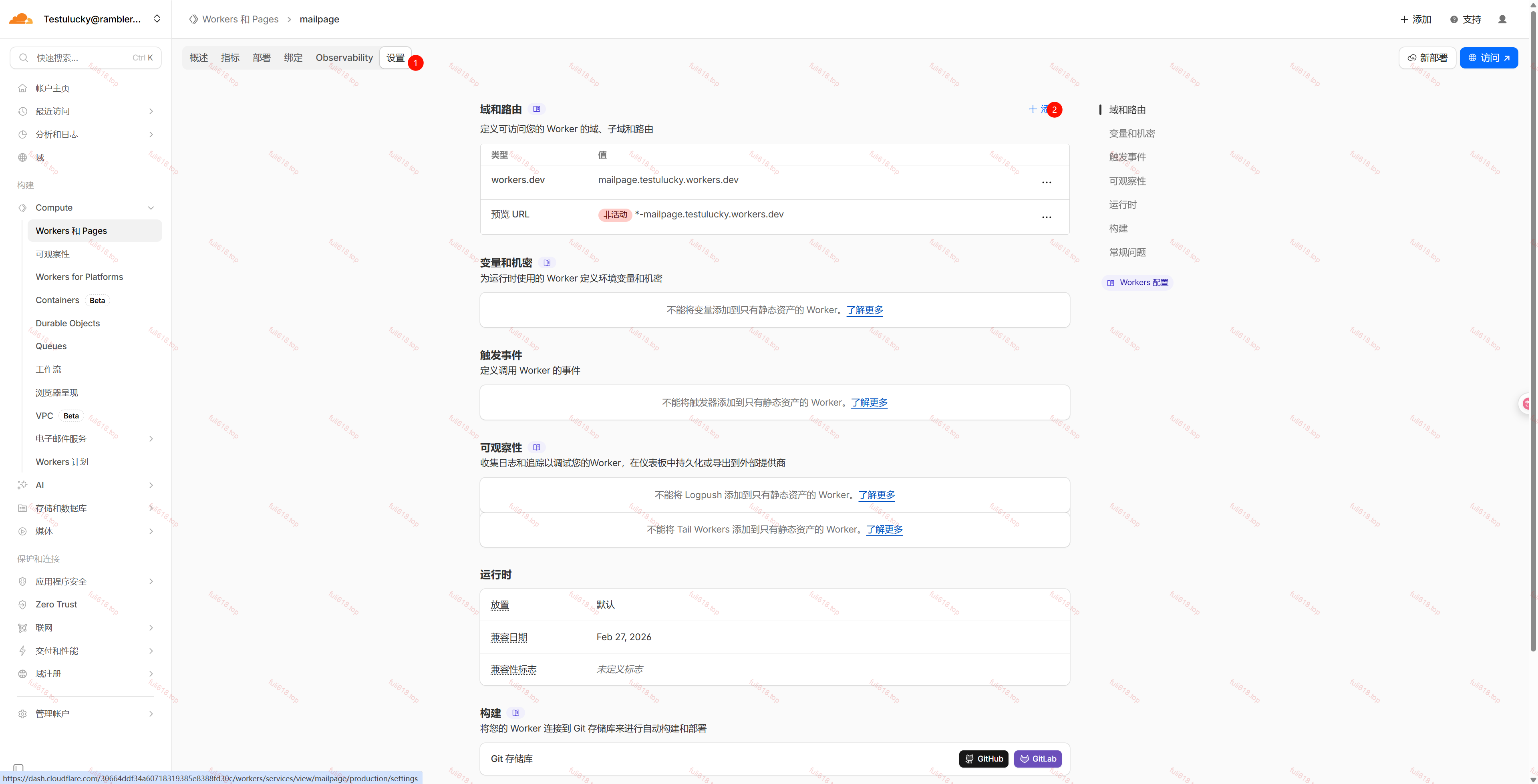Click the 联网 network icon

pos(23,627)
